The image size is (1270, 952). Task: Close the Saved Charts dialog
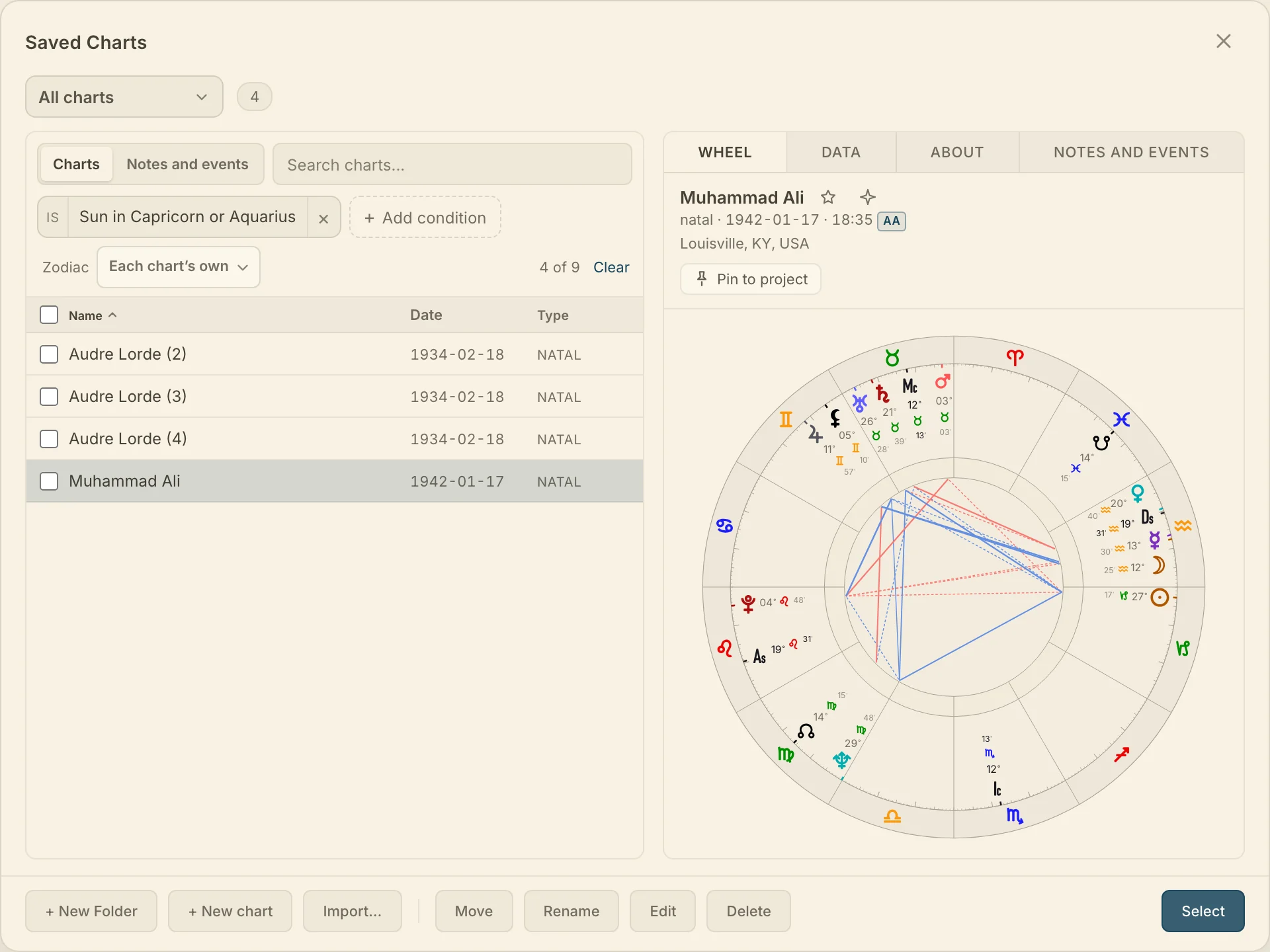point(1224,41)
